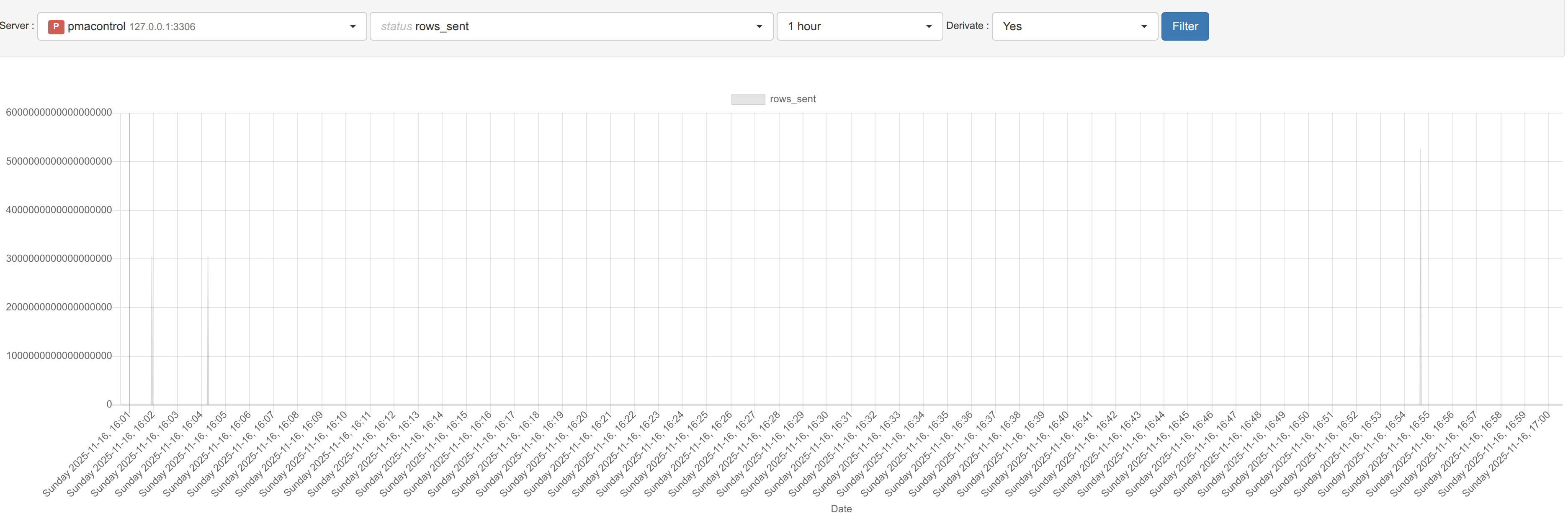Image resolution: width=1568 pixels, height=516 pixels.
Task: Click the rows_sent legend text label
Action: coord(793,99)
